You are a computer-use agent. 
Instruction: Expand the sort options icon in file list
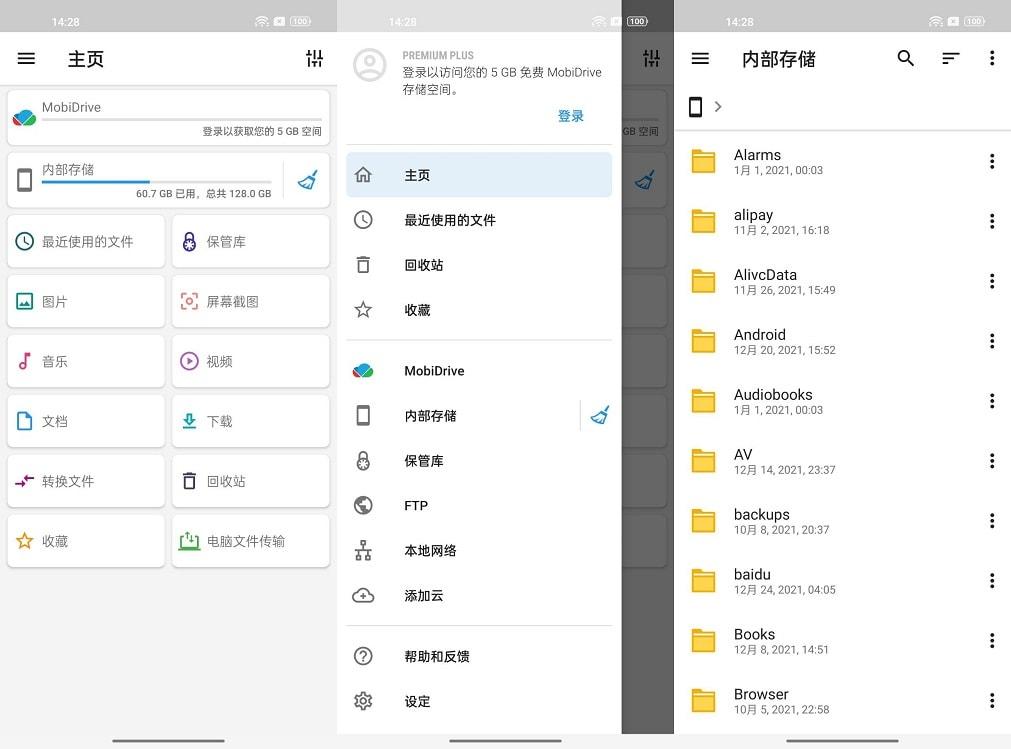[x=949, y=59]
